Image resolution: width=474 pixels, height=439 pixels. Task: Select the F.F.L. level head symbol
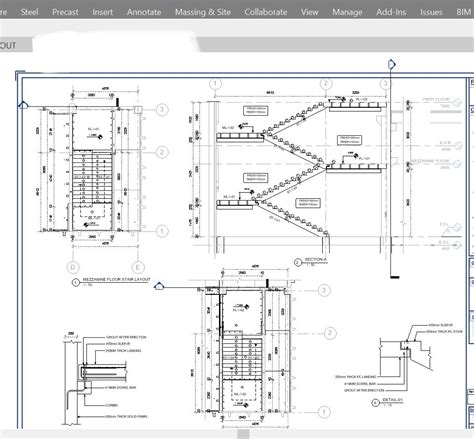tap(457, 228)
